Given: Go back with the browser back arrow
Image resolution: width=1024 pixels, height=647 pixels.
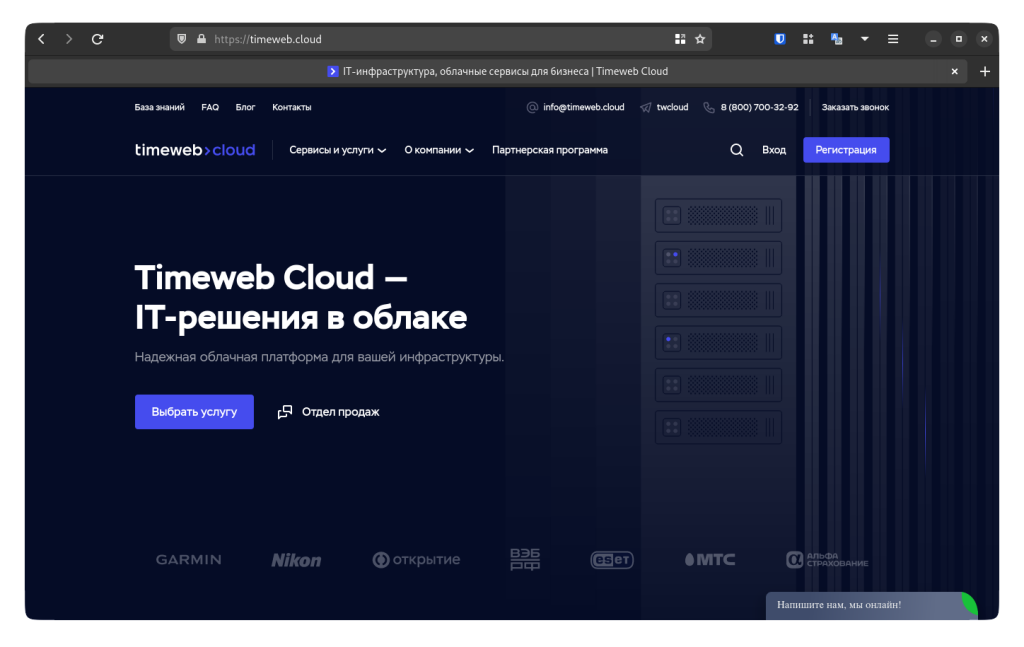Looking at the screenshot, I should tap(42, 39).
